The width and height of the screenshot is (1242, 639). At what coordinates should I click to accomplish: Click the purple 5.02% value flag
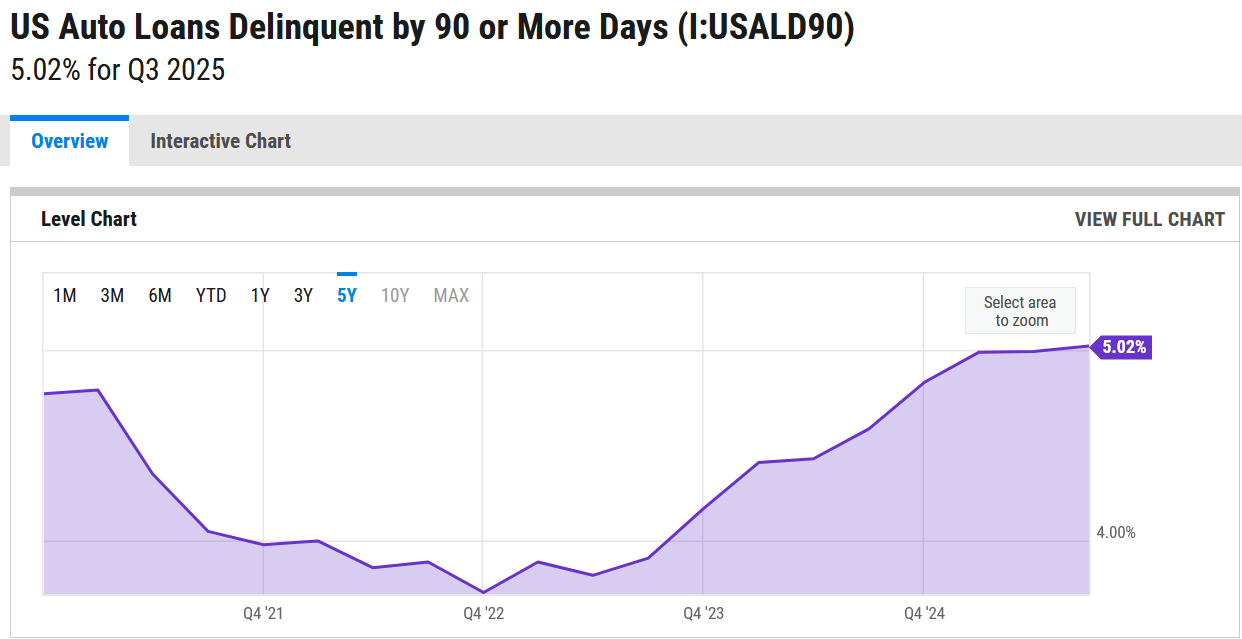[x=1123, y=348]
